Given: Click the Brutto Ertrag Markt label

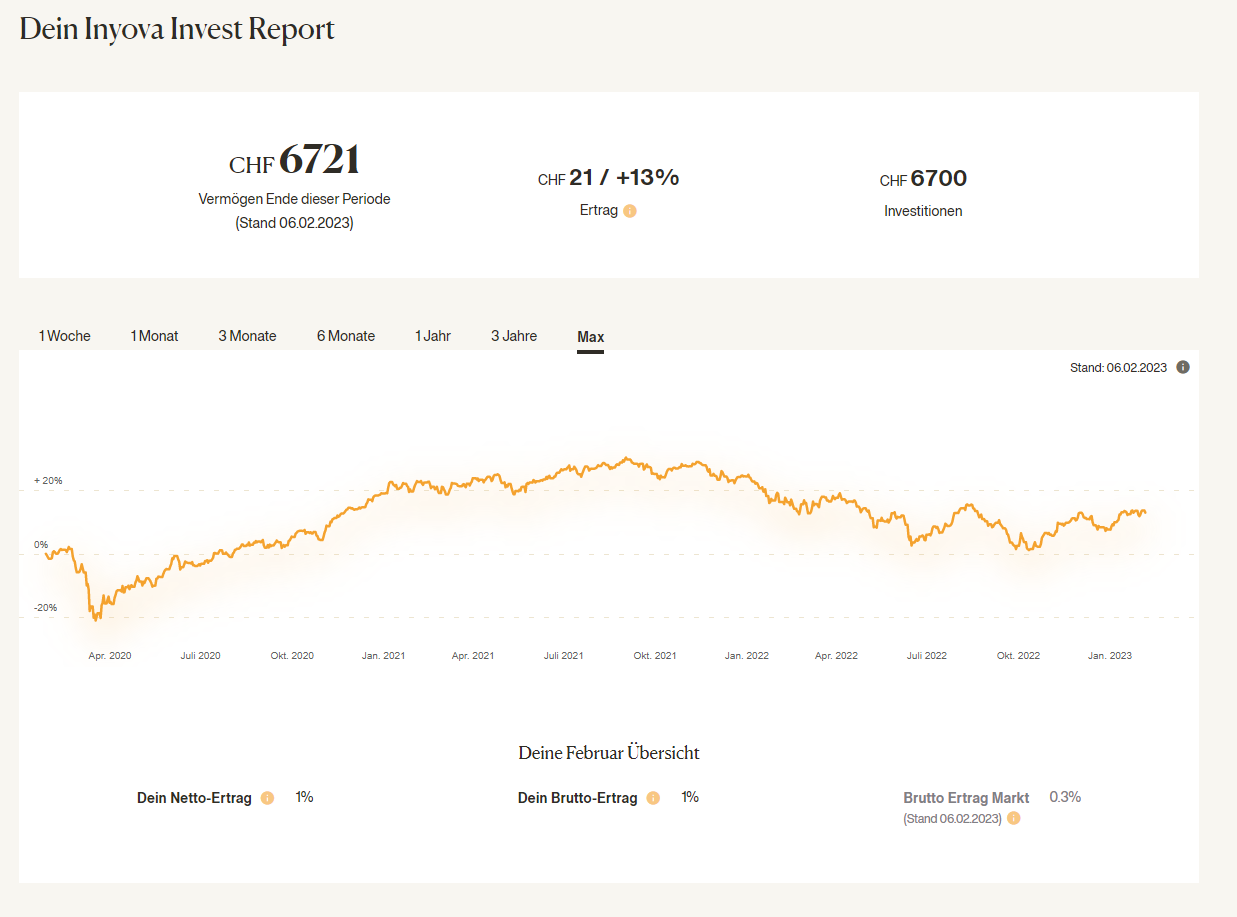Looking at the screenshot, I should [x=966, y=798].
